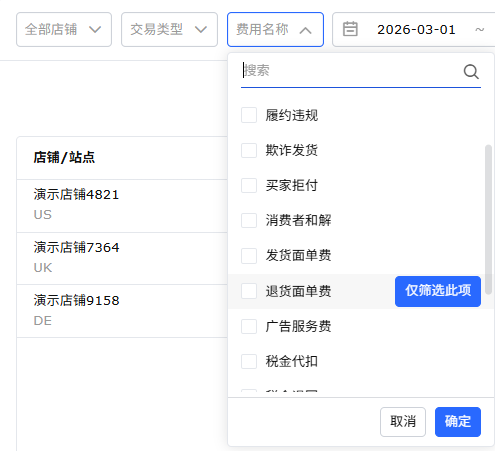Viewport: 495px width, 451px height.
Task: Check the 发货面单费 option
Action: [249, 256]
